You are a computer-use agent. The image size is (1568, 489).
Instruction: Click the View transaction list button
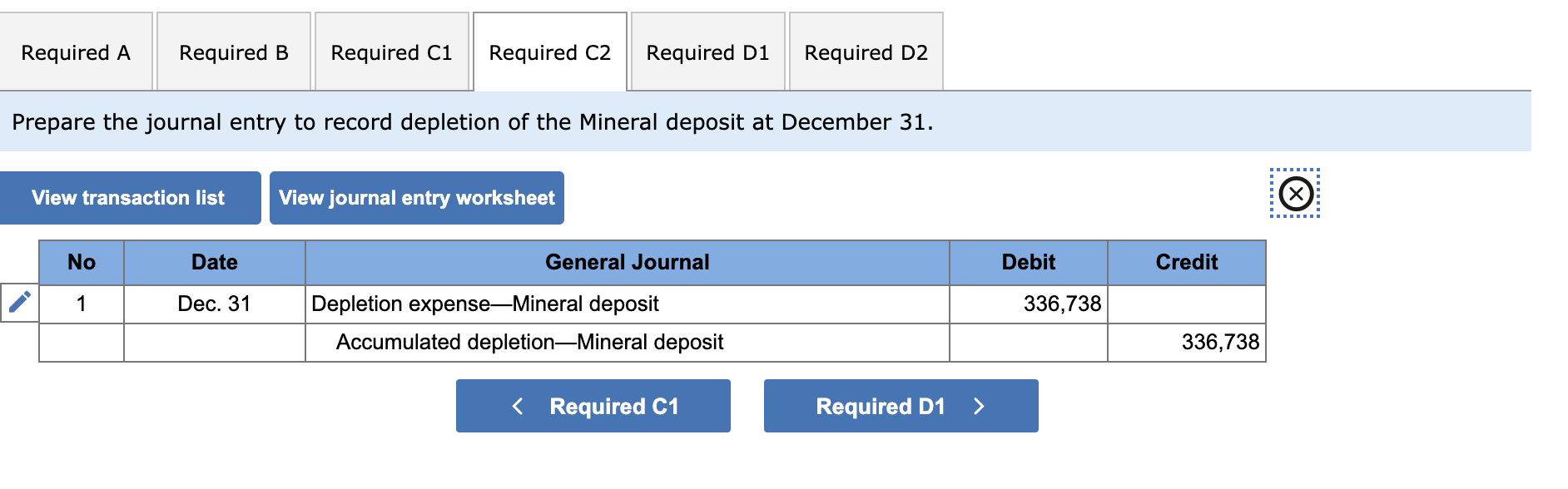click(x=129, y=197)
